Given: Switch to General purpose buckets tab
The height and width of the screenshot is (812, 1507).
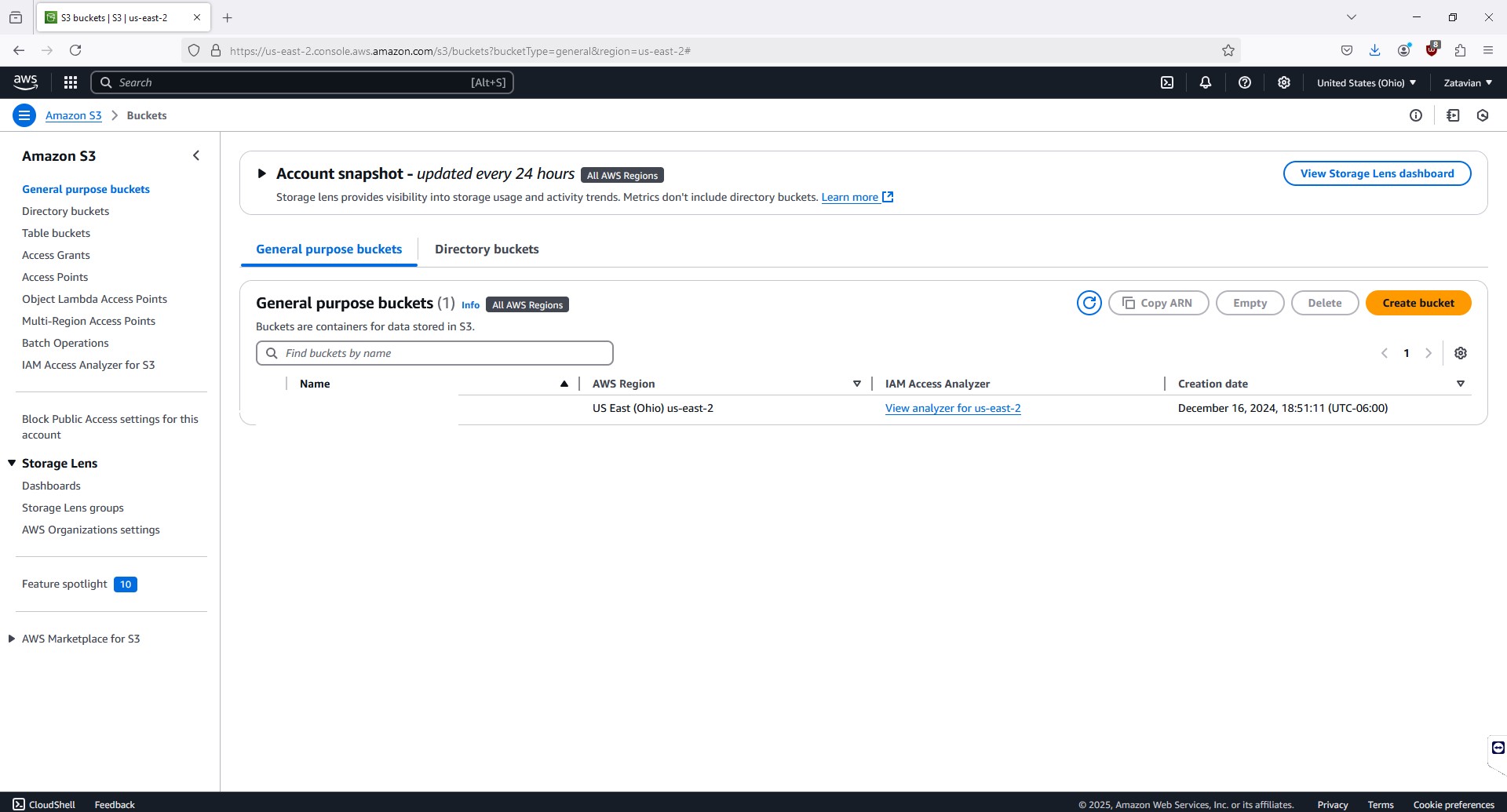Looking at the screenshot, I should (x=329, y=249).
